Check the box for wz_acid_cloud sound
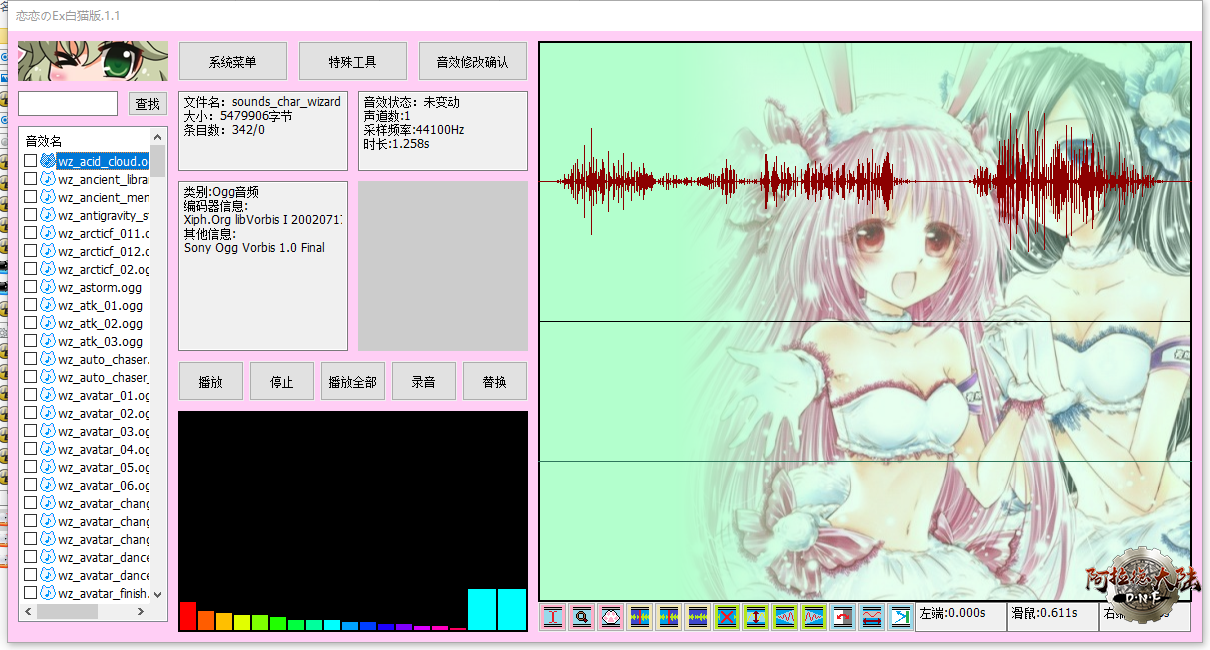 pos(30,161)
